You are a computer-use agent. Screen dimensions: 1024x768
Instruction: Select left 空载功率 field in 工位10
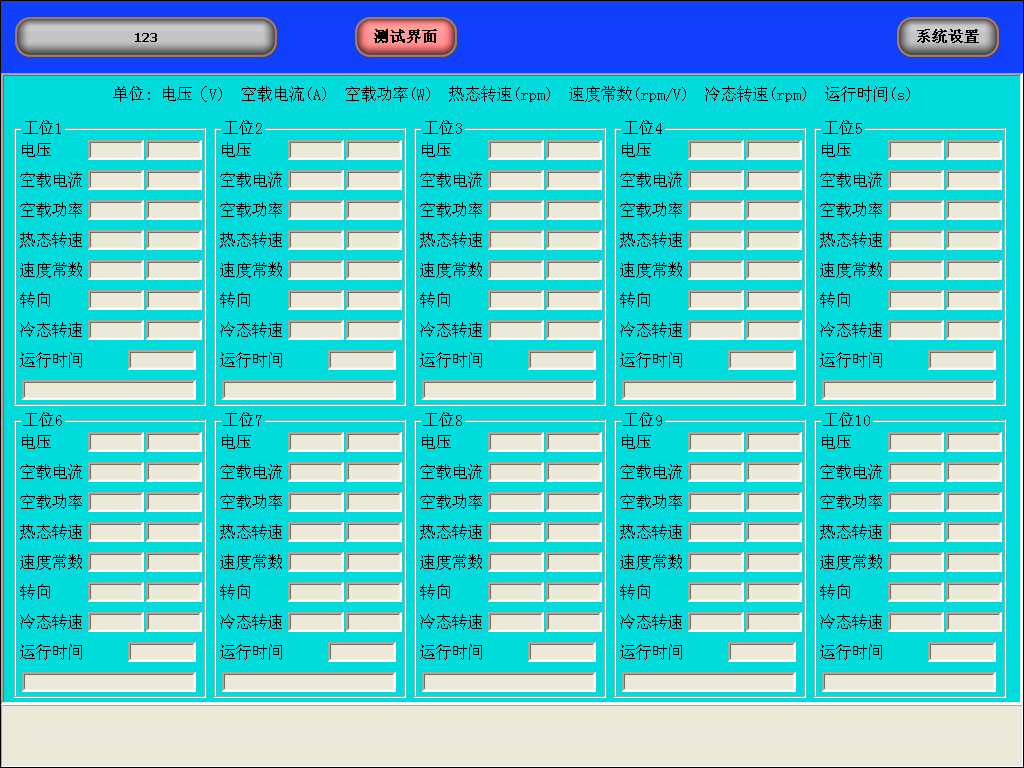click(916, 502)
